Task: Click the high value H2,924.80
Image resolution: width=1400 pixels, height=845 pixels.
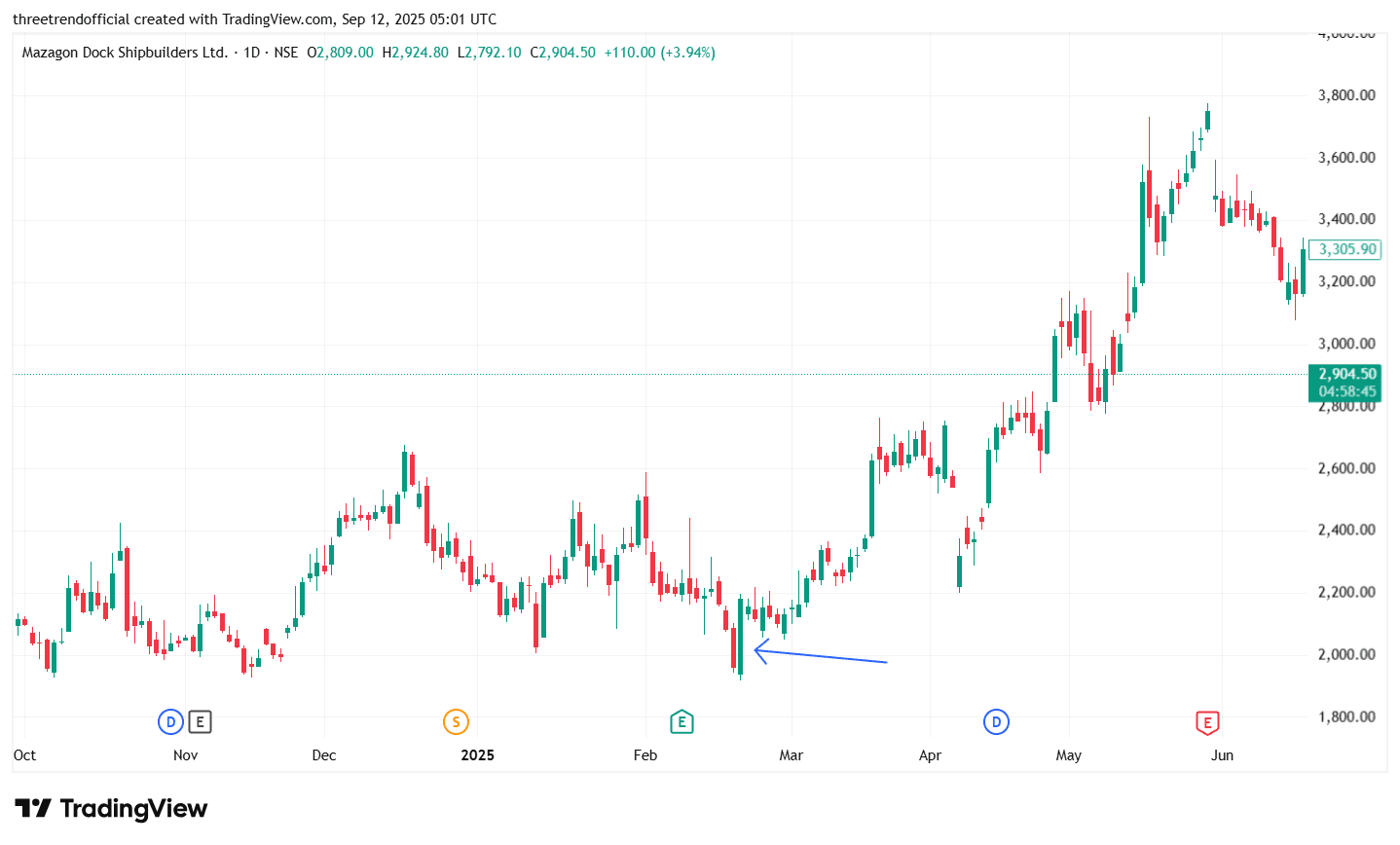Action: tap(415, 53)
